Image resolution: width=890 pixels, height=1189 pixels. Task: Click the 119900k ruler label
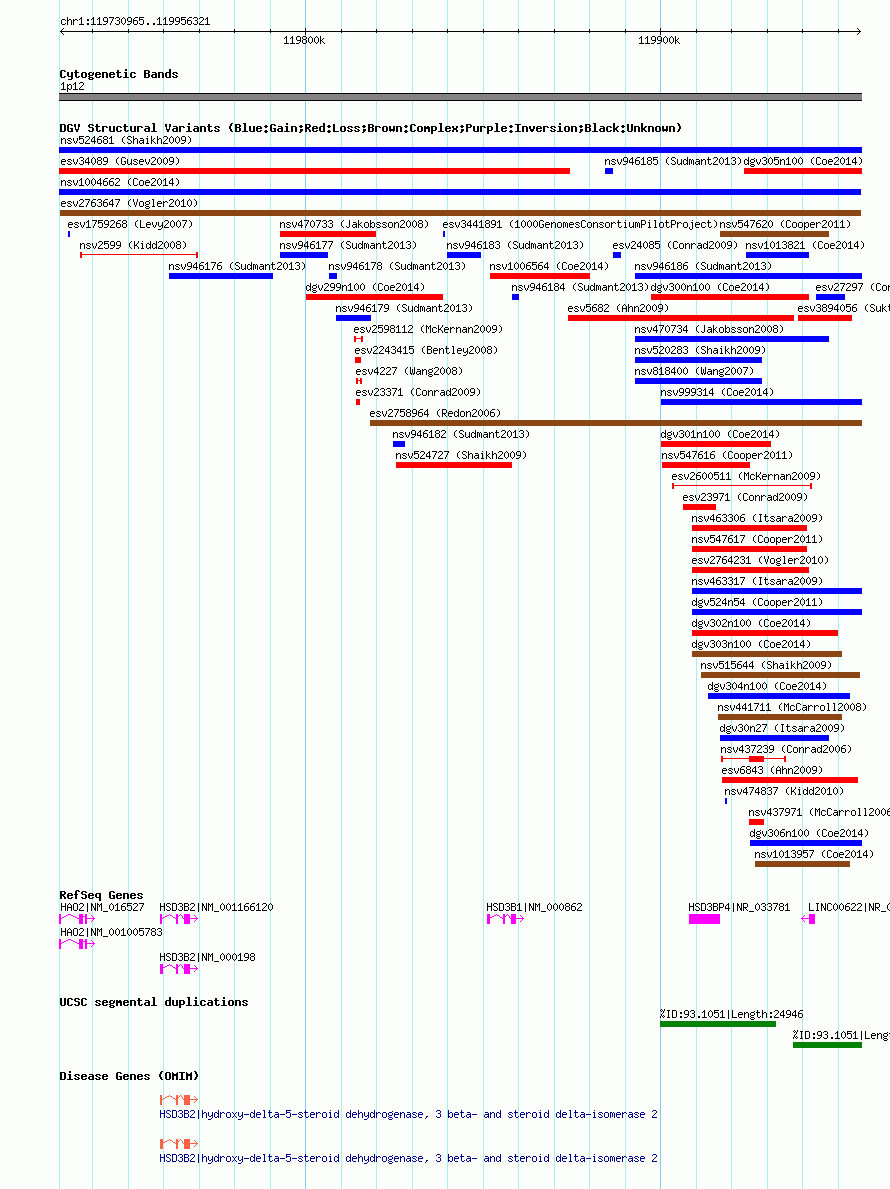click(x=659, y=40)
